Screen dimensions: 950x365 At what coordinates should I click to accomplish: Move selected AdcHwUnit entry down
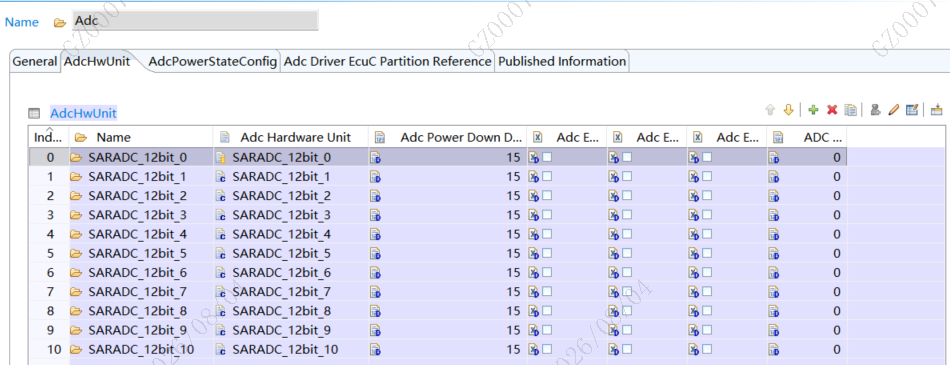tap(788, 110)
